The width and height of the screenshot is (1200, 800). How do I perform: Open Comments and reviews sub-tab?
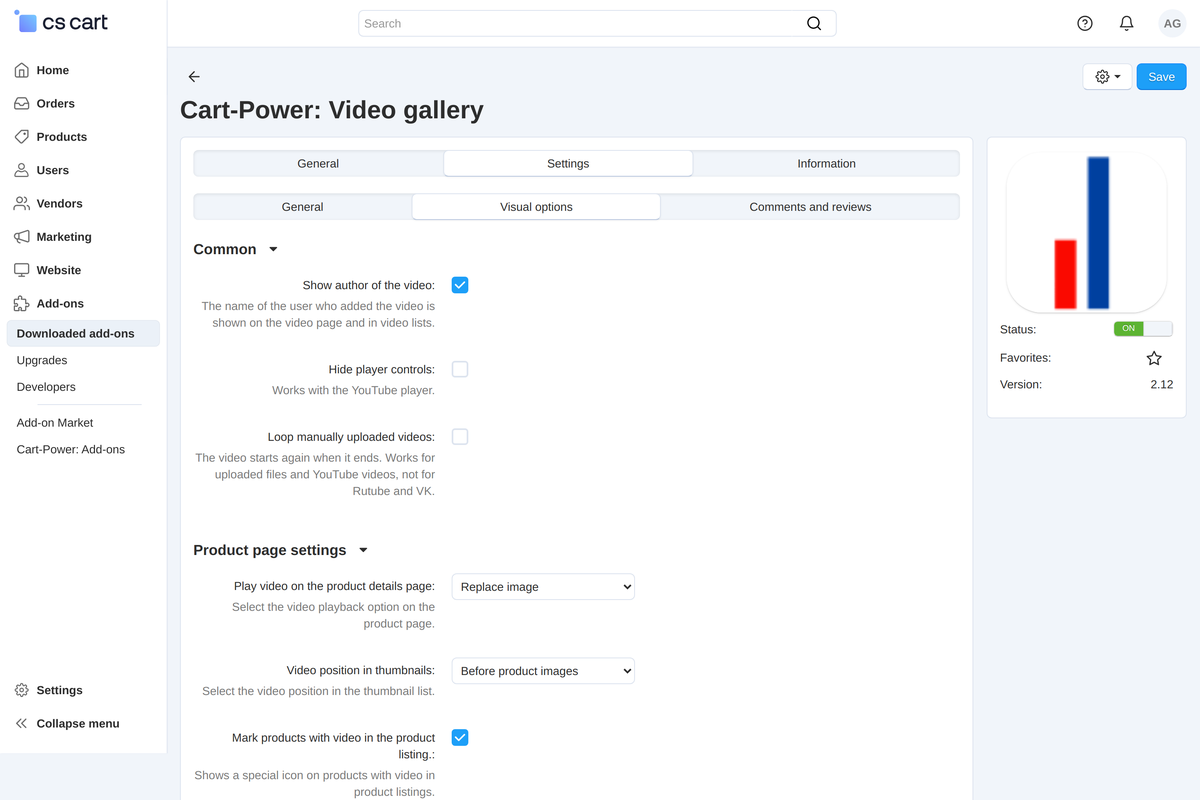(x=810, y=207)
